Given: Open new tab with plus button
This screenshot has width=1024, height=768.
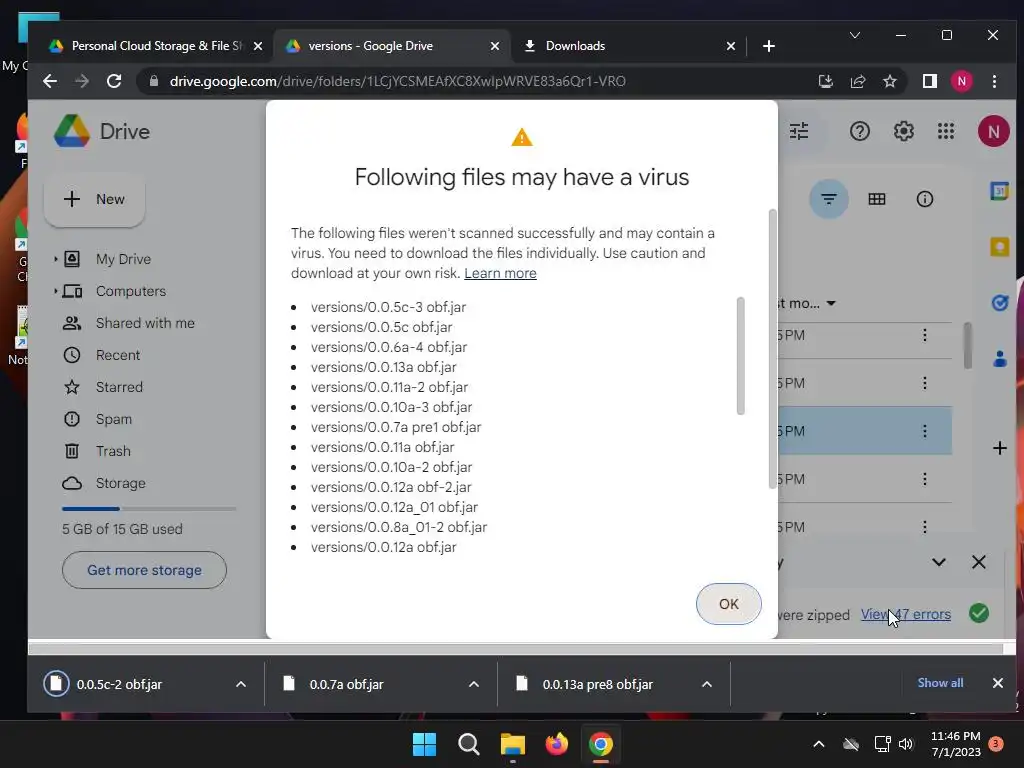Looking at the screenshot, I should tap(769, 46).
